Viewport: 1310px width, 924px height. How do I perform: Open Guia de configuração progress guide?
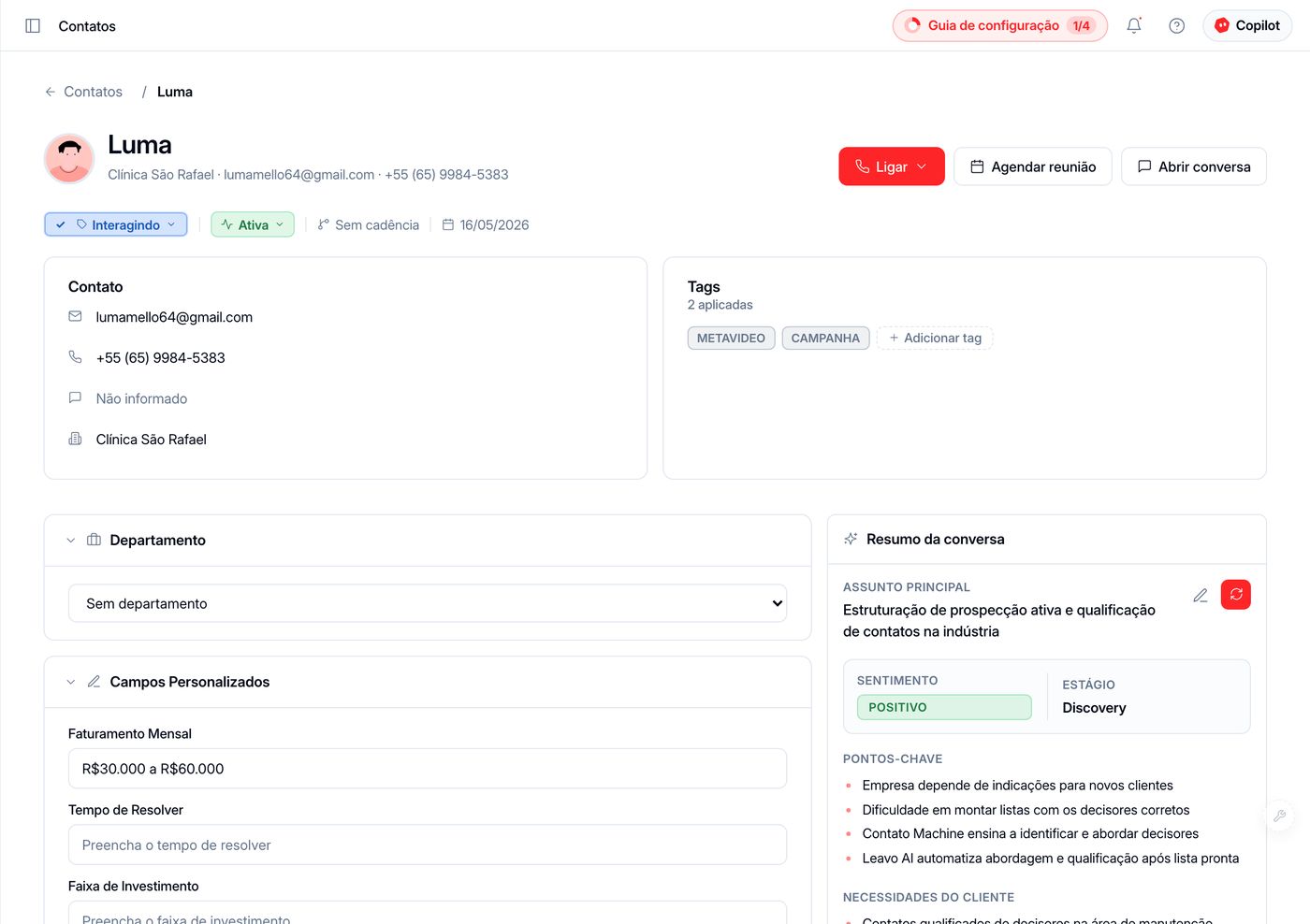(x=1000, y=26)
